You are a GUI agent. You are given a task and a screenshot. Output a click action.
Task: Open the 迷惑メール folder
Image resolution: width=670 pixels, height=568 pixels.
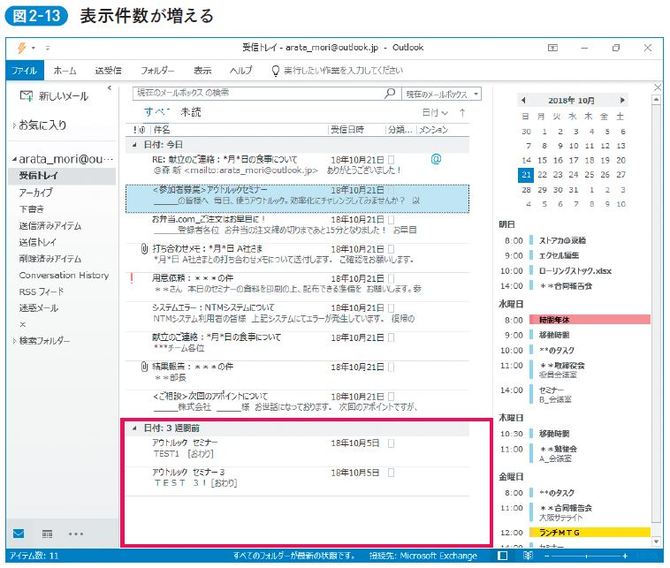click(x=38, y=308)
